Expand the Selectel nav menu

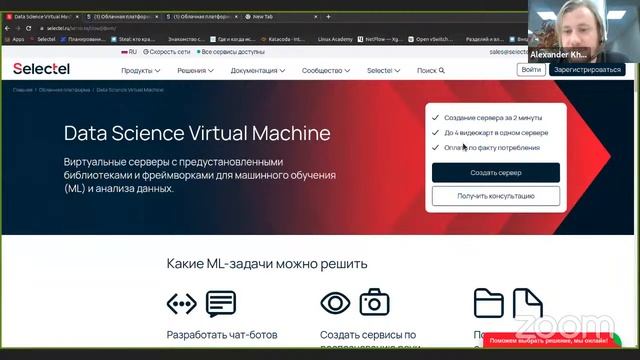point(383,71)
